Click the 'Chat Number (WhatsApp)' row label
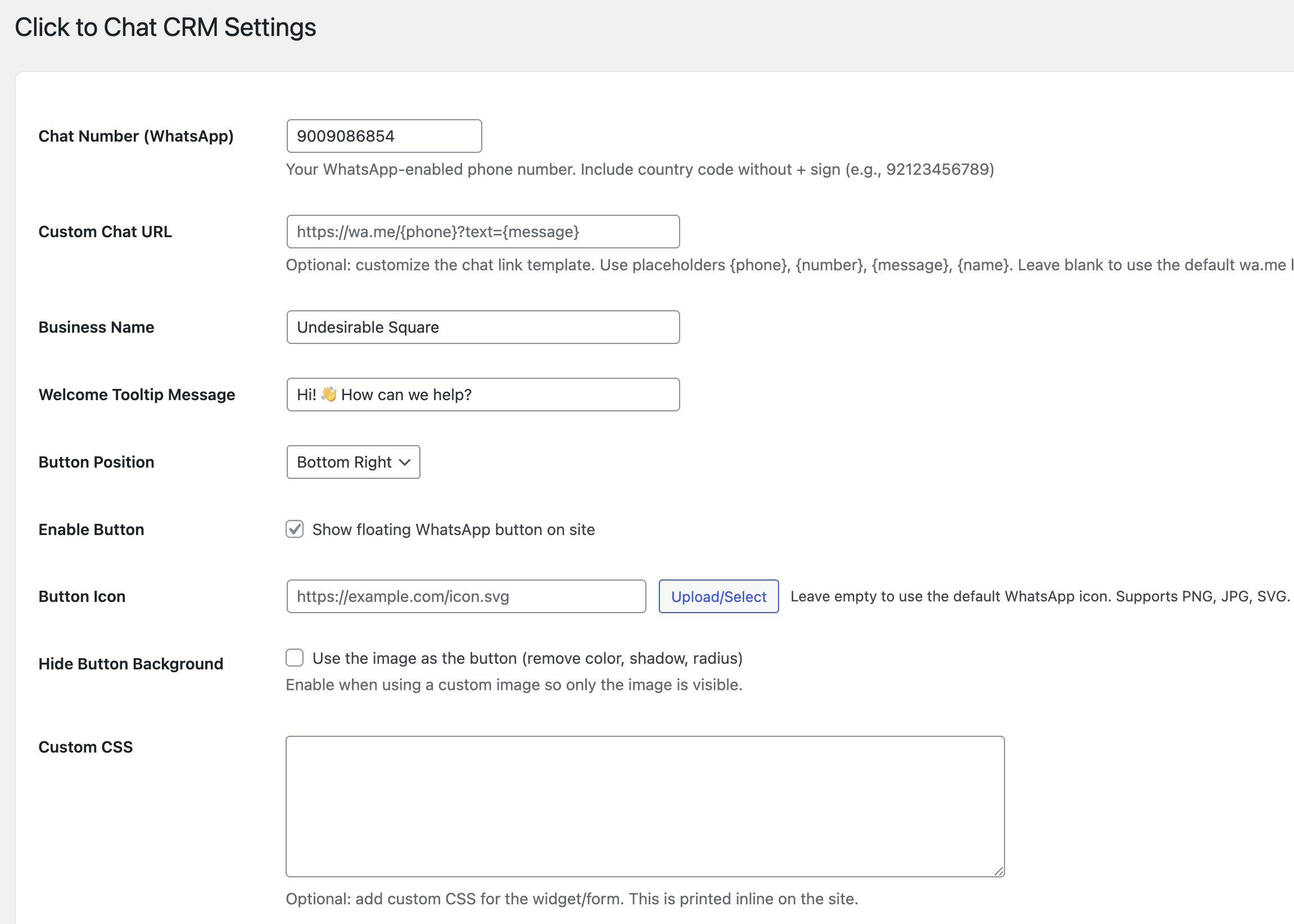The width and height of the screenshot is (1294, 924). [x=136, y=136]
